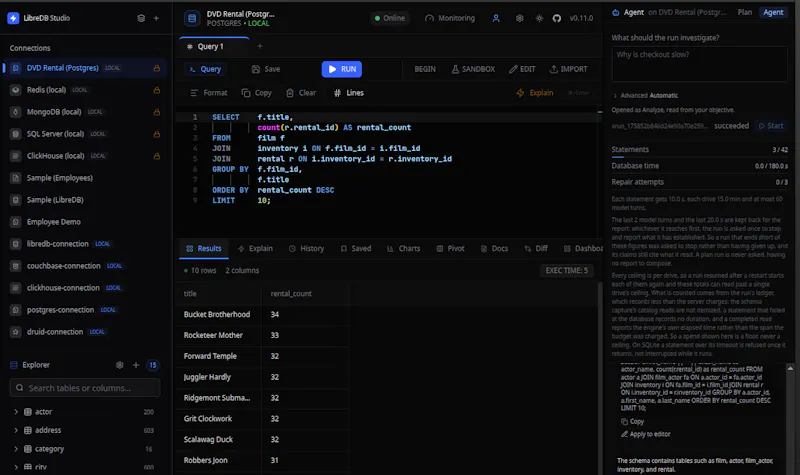This screenshot has height=475, width=800.
Task: Click the agent panel scrollbar up arrow
Action: [790, 368]
